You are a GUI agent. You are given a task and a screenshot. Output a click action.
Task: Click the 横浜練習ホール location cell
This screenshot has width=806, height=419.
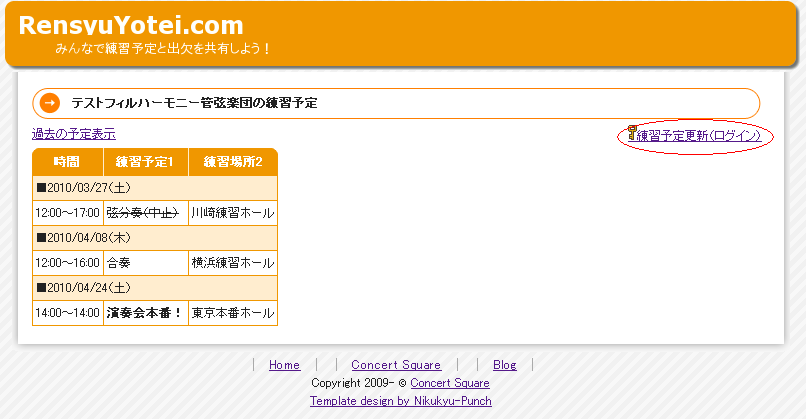[x=231, y=263]
